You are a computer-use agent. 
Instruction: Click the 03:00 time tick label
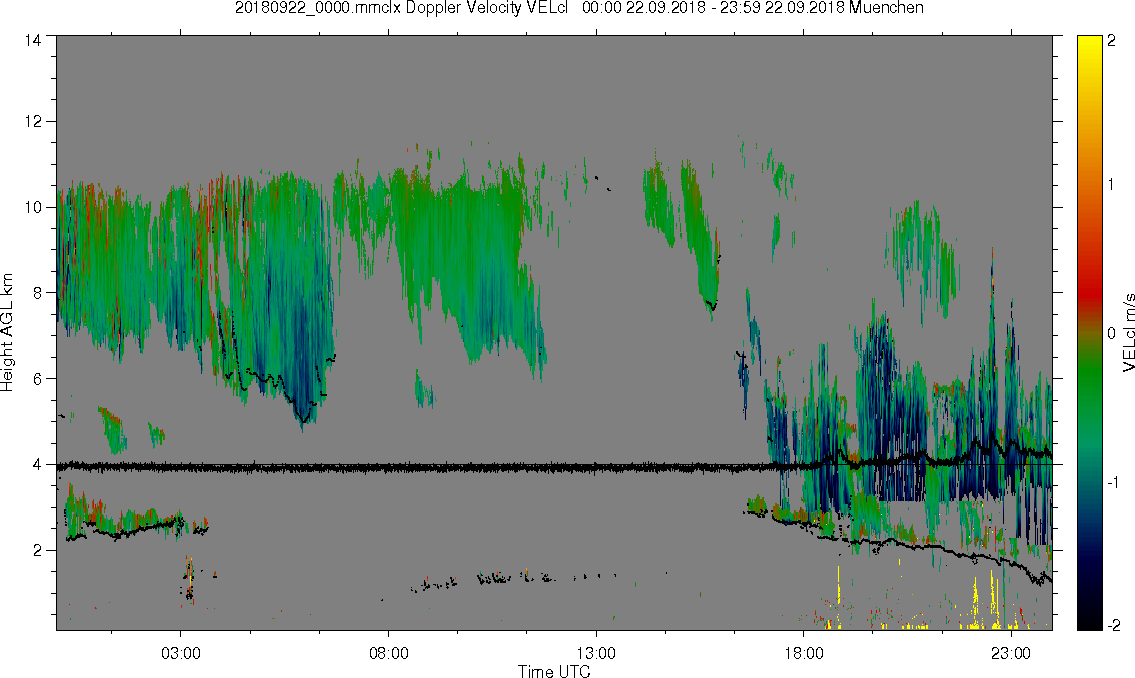coord(180,653)
